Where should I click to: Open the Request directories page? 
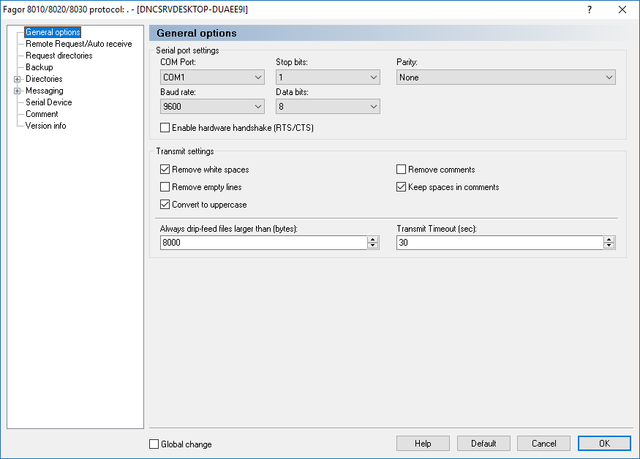[59, 55]
